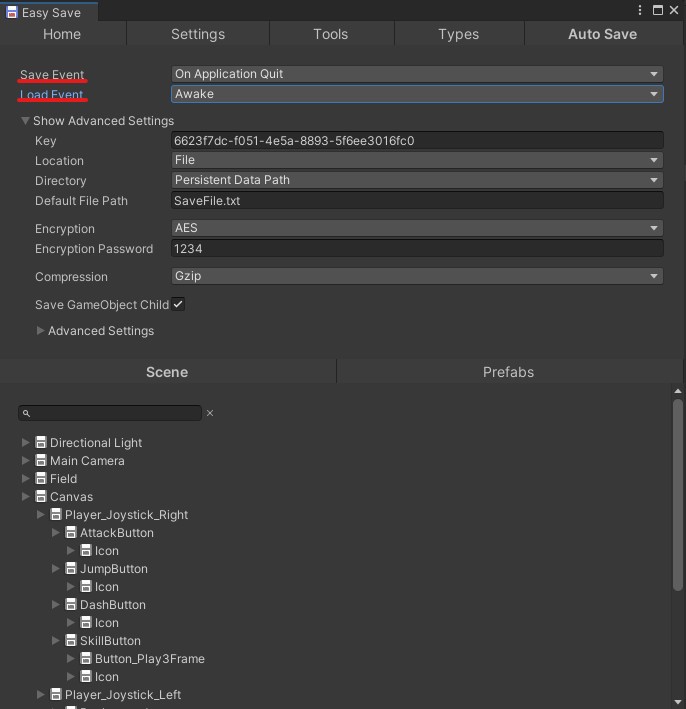Click the save icon beside Player_Joystick_Right

coord(56,514)
